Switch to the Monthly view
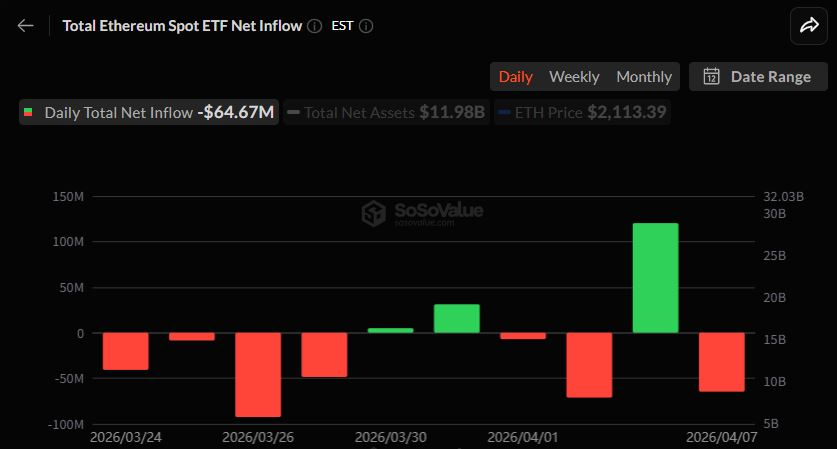The width and height of the screenshot is (837, 449). pyautogui.click(x=644, y=77)
